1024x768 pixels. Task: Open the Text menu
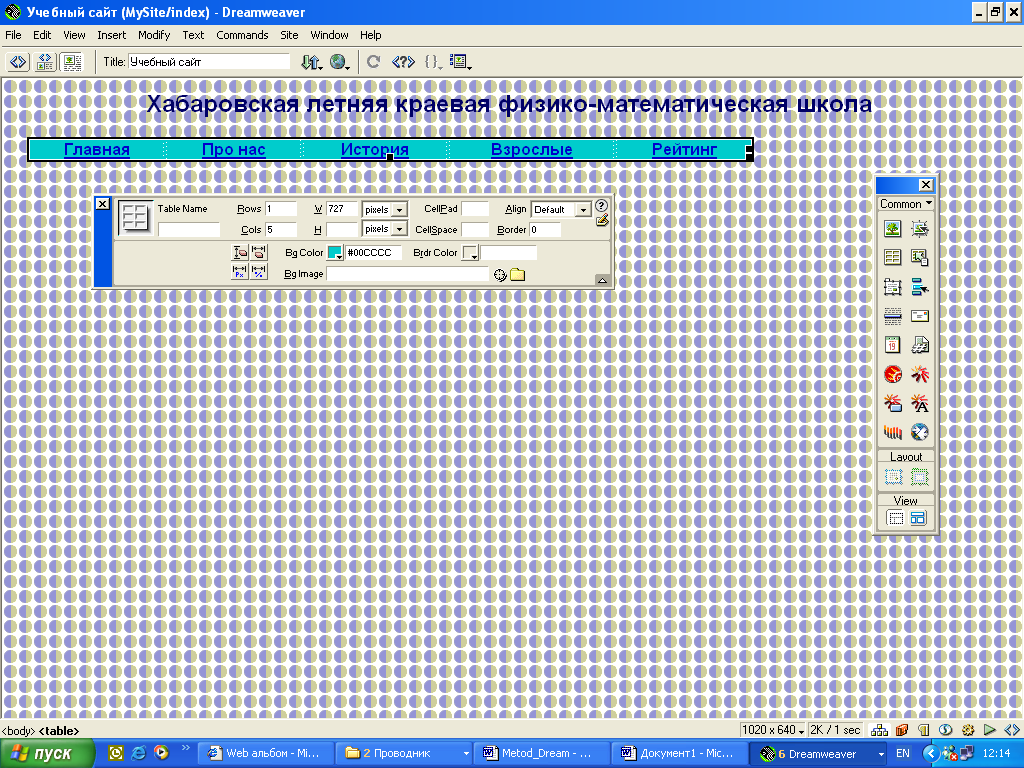pyautogui.click(x=193, y=35)
